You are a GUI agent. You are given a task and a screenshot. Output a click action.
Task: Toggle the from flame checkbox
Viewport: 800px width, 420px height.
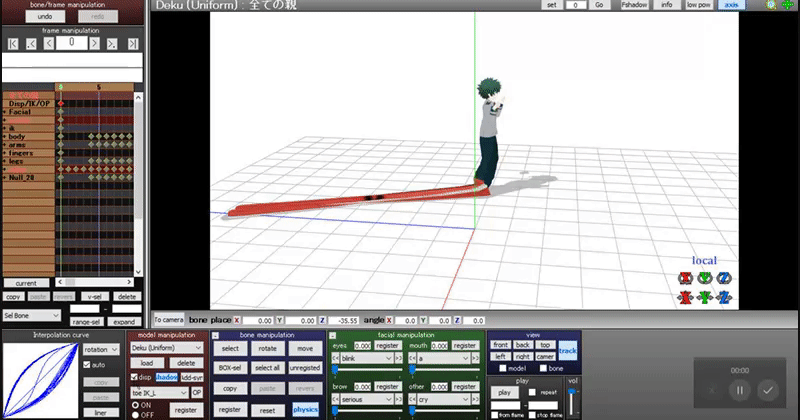(x=494, y=415)
